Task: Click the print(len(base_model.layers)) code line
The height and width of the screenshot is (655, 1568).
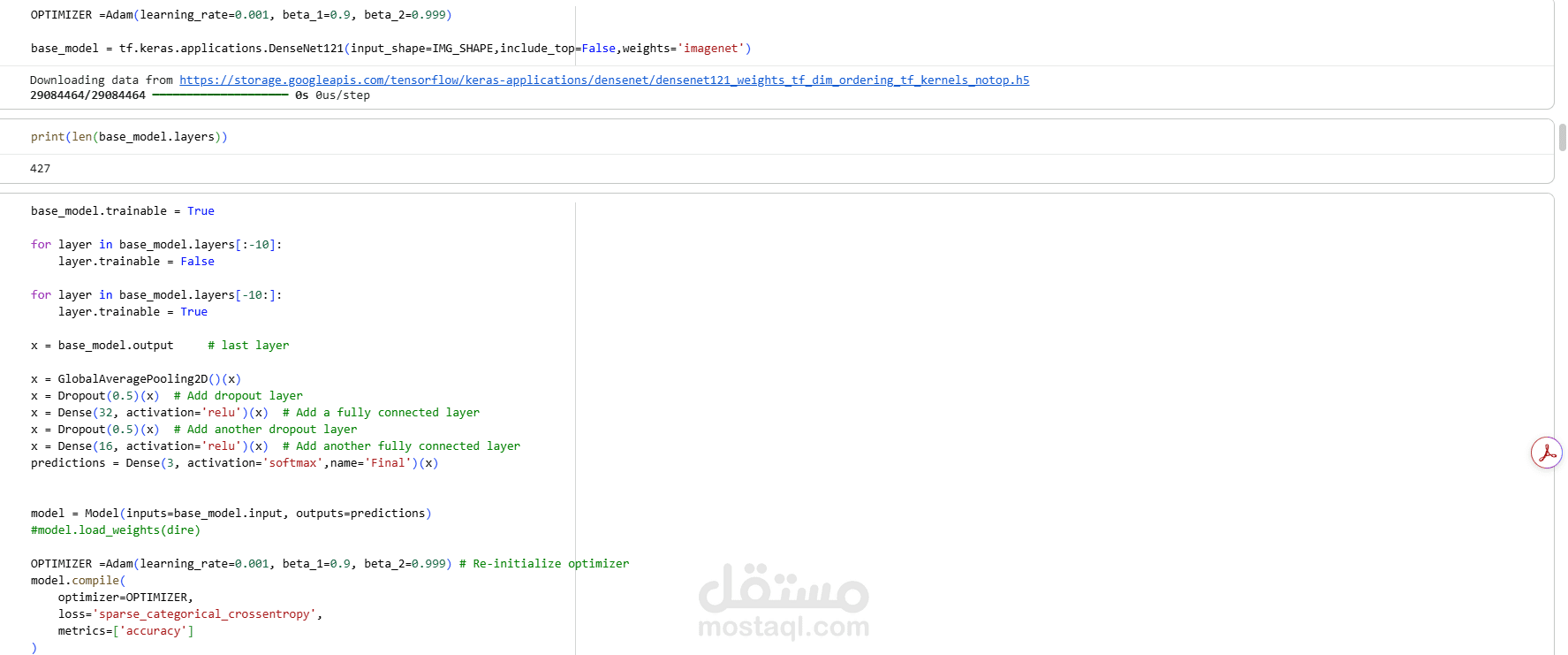Action: [129, 137]
